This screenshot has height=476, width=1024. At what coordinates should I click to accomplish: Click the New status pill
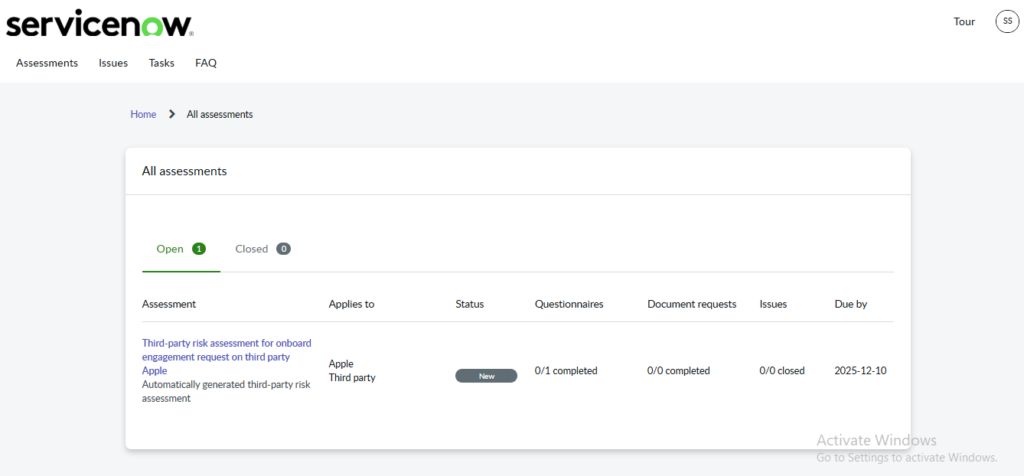coord(486,376)
